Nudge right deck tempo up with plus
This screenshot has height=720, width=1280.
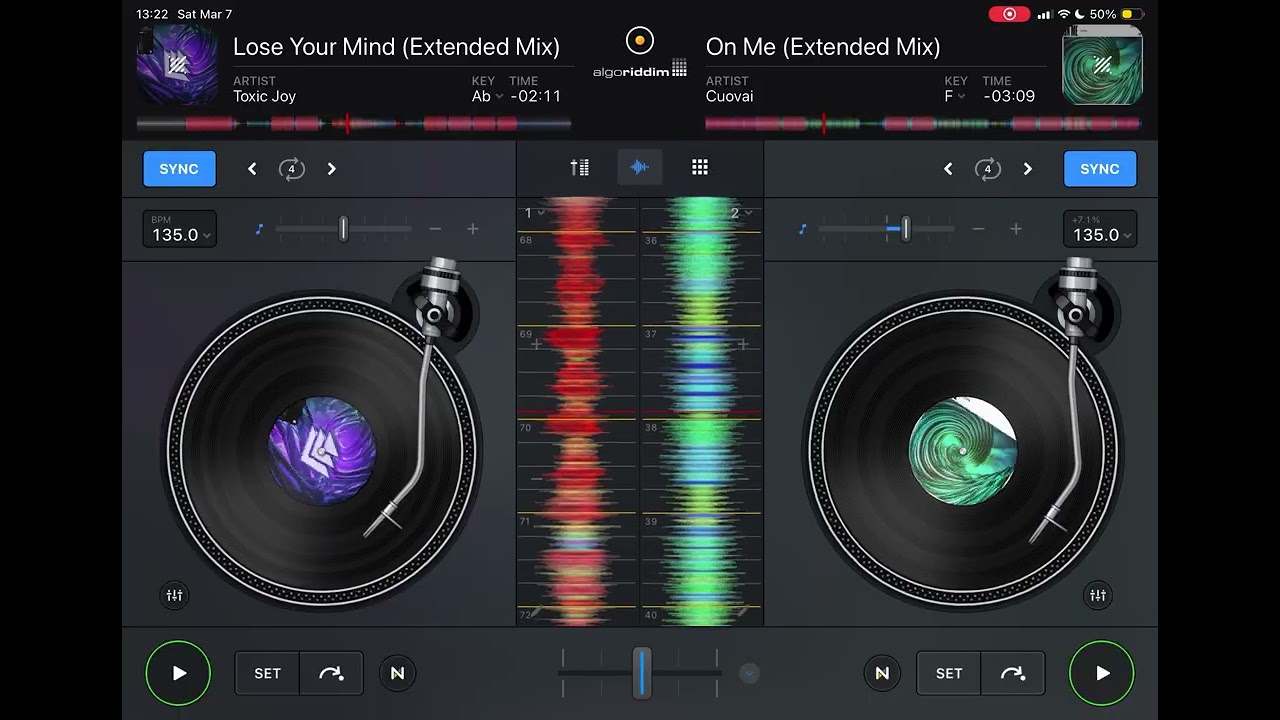1016,229
